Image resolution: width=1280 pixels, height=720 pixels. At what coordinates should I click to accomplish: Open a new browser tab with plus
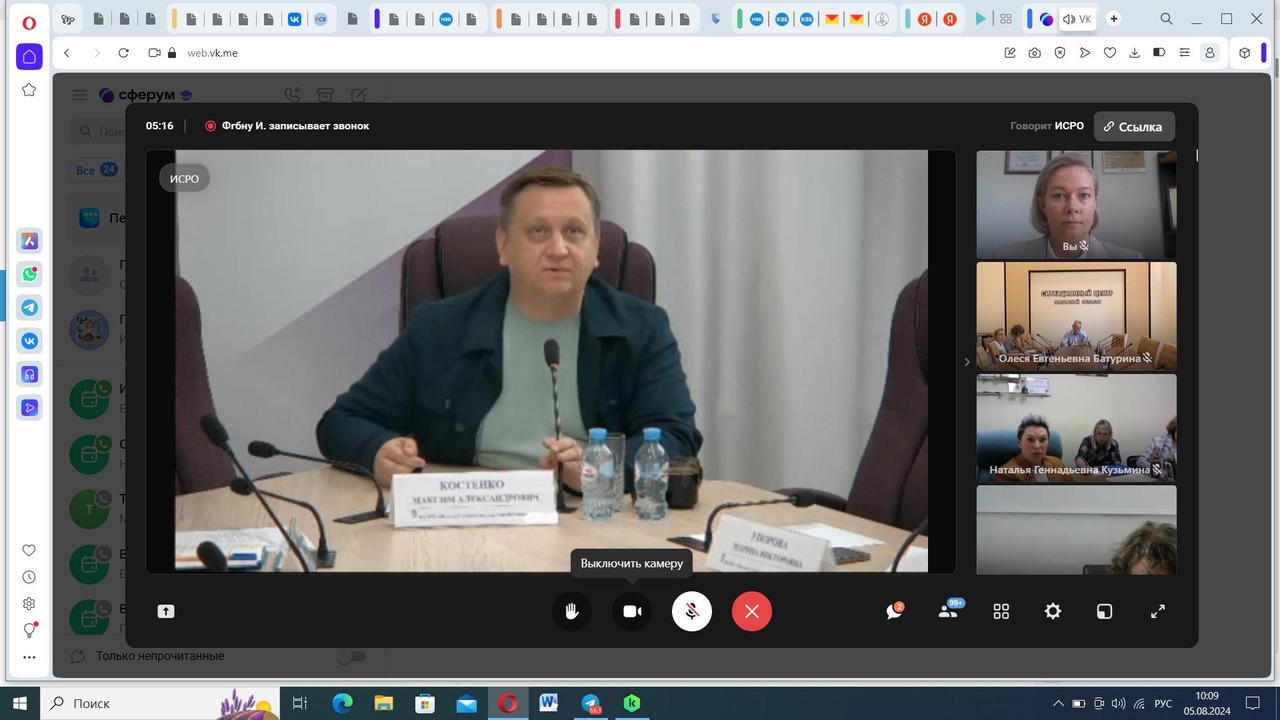click(x=1114, y=19)
